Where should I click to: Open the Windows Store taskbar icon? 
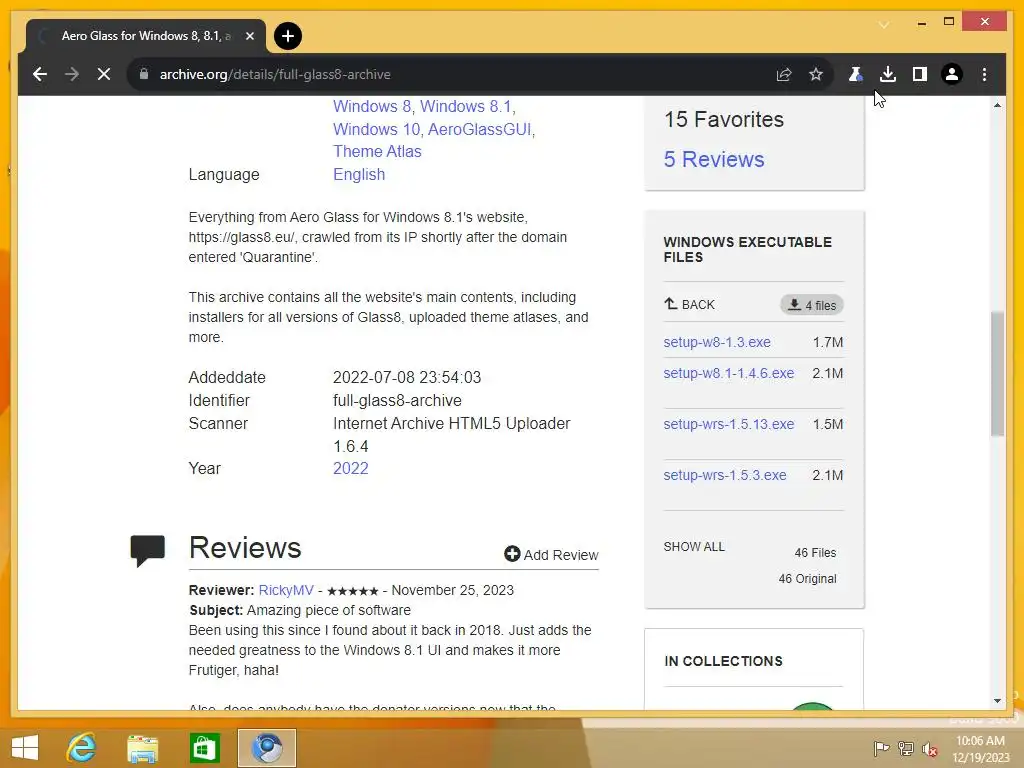coord(204,748)
